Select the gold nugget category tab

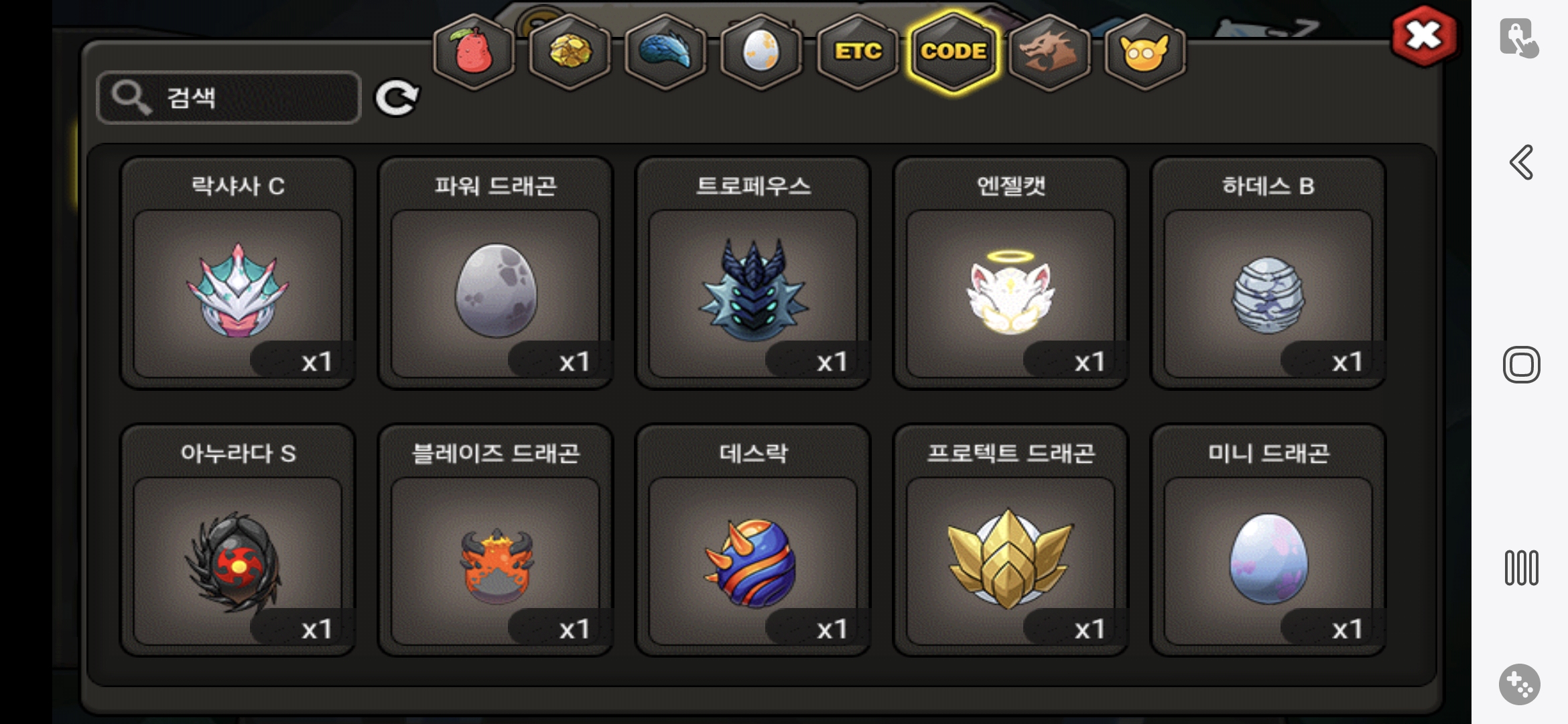(x=570, y=52)
